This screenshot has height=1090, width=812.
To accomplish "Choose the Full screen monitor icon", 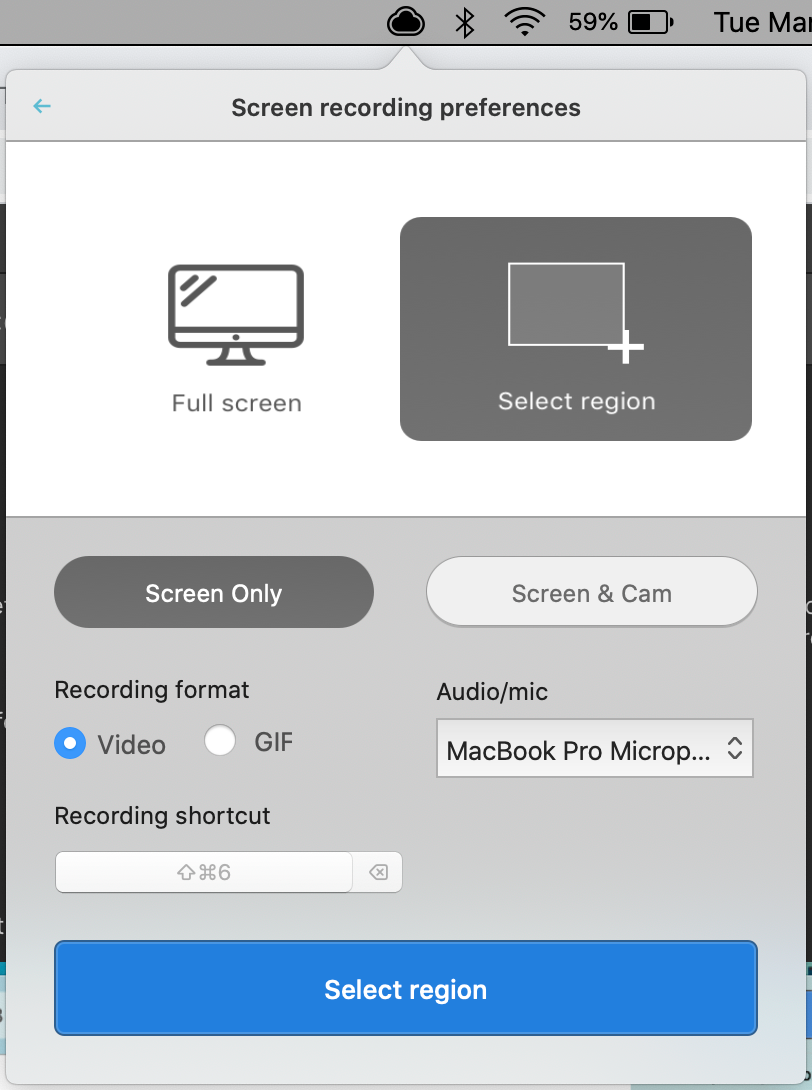I will tap(236, 315).
